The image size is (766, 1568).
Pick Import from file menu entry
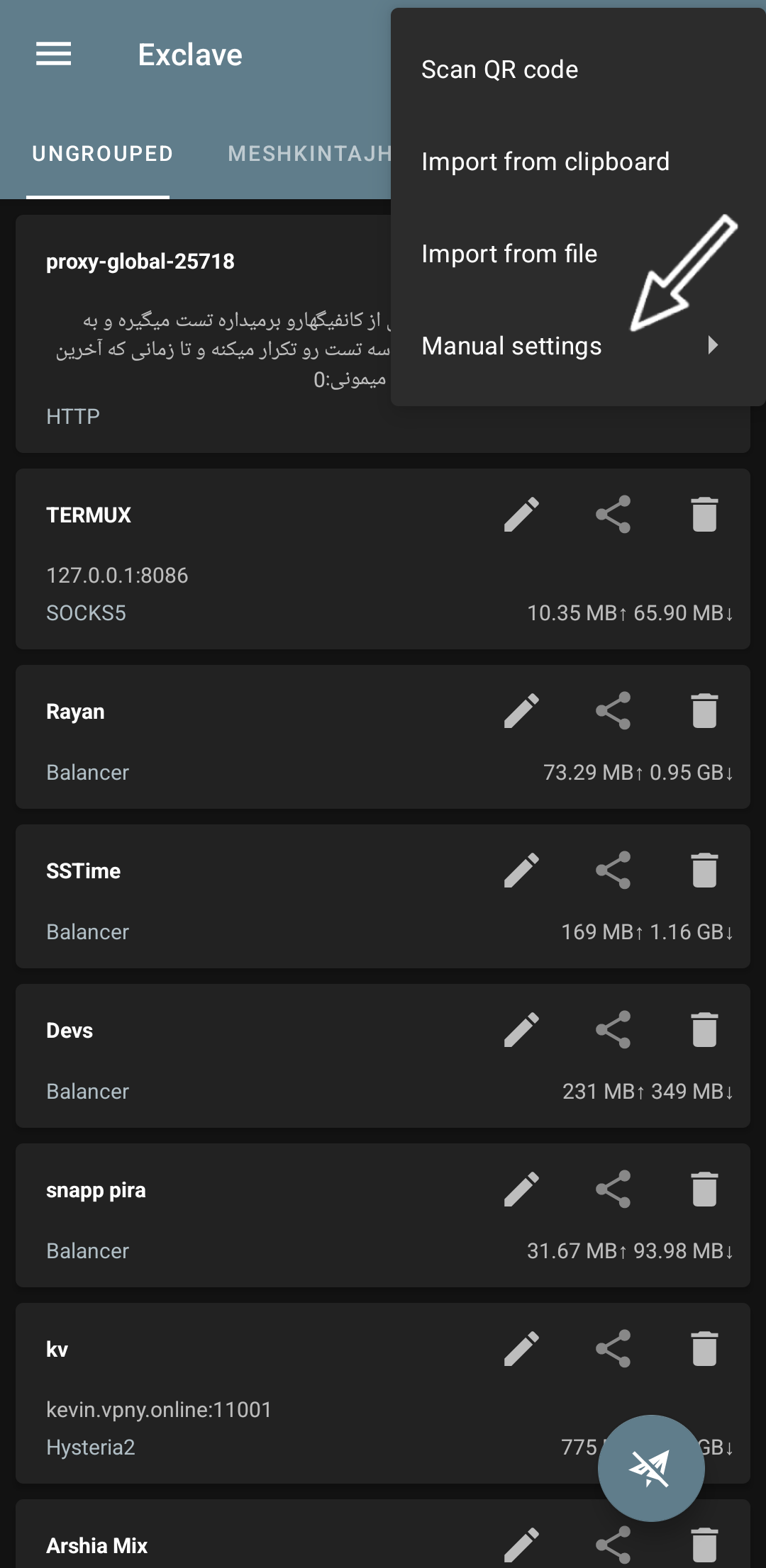(x=509, y=254)
